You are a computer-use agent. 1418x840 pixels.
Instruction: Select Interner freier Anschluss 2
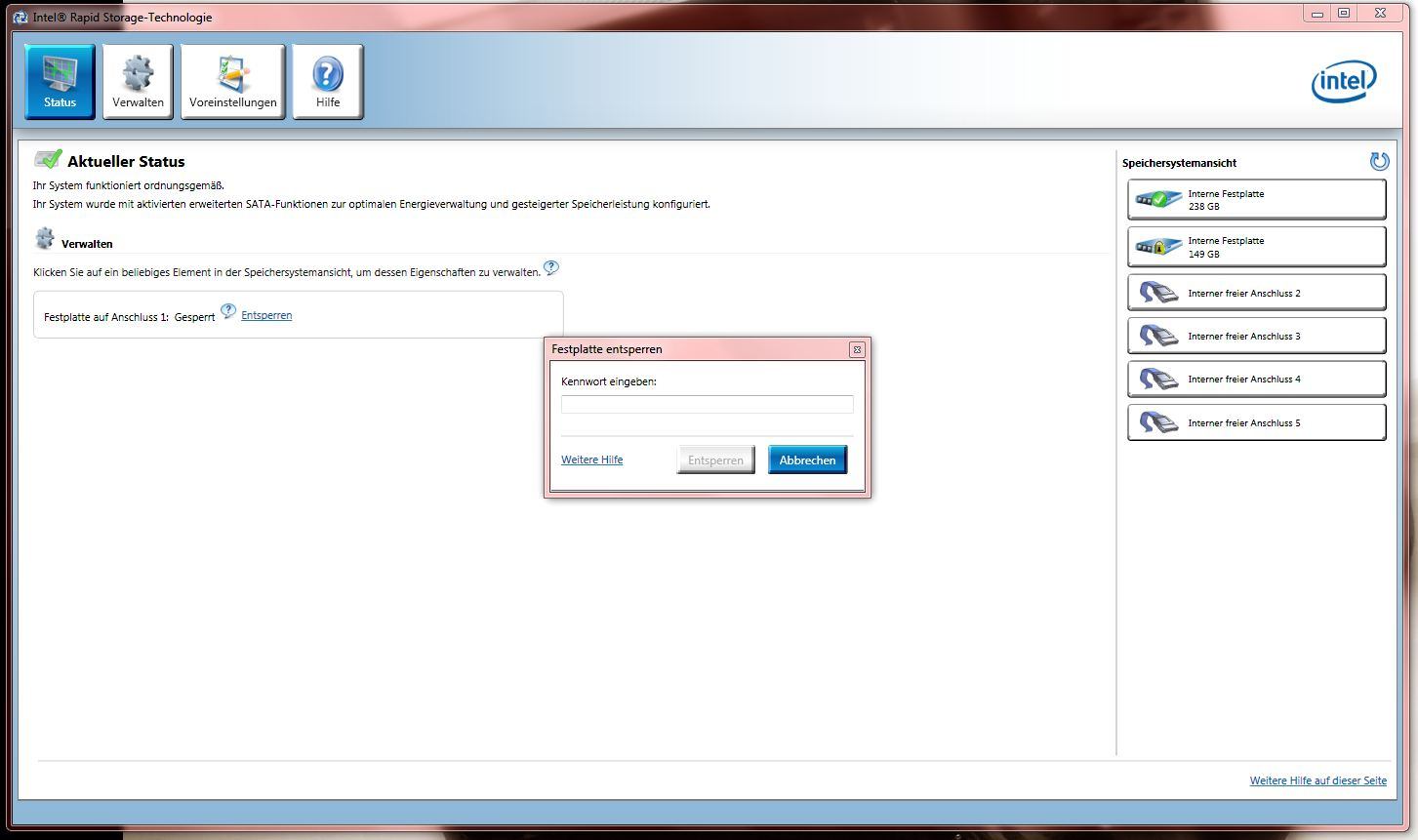[x=1256, y=293]
